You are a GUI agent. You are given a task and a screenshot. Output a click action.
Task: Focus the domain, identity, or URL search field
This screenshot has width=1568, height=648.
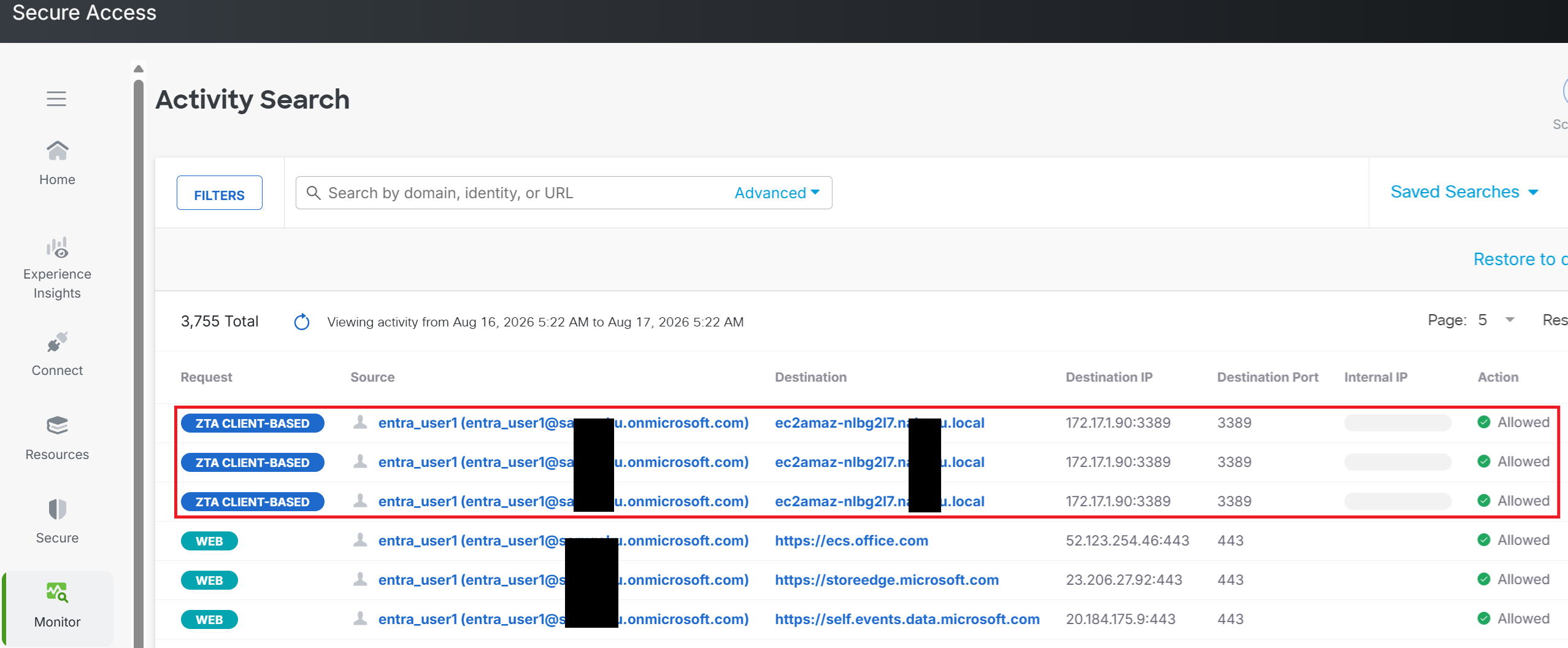[528, 193]
